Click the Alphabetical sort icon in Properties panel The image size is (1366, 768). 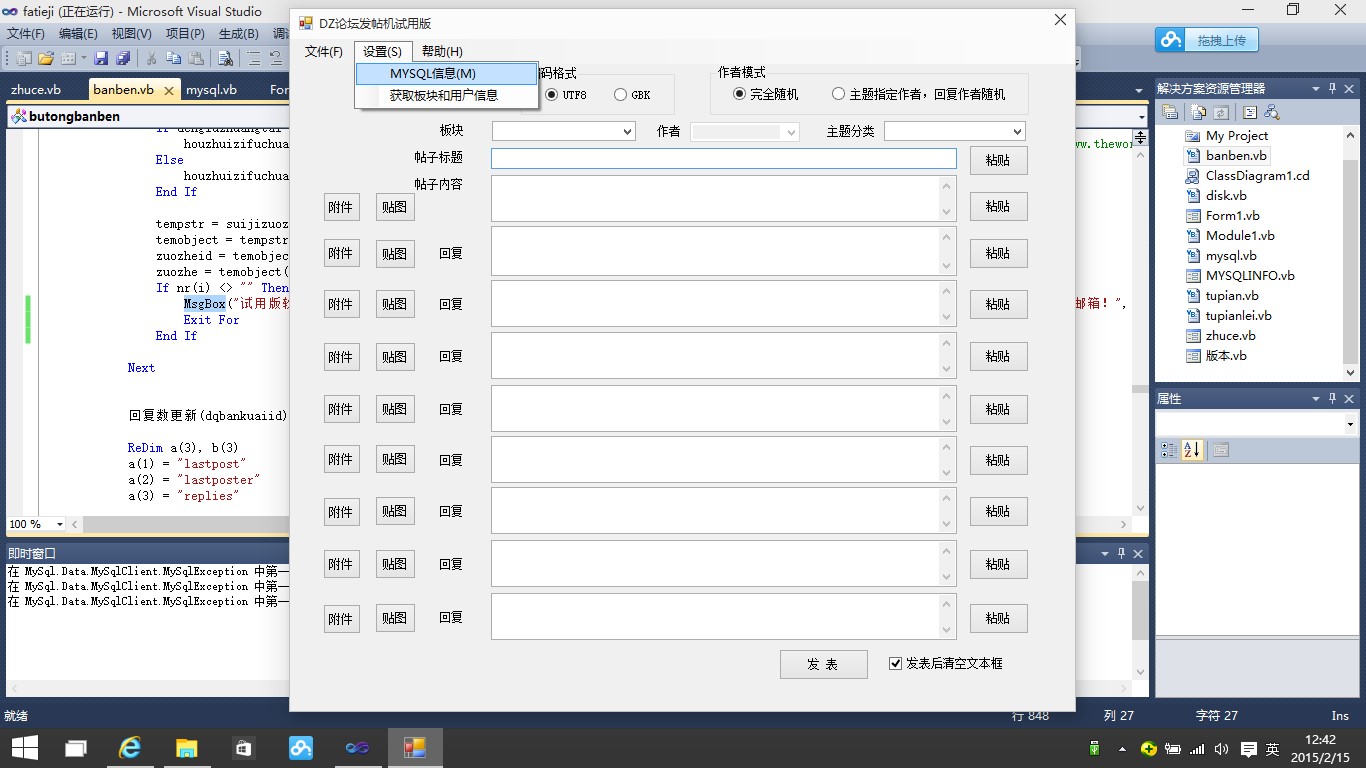pyautogui.click(x=1191, y=450)
